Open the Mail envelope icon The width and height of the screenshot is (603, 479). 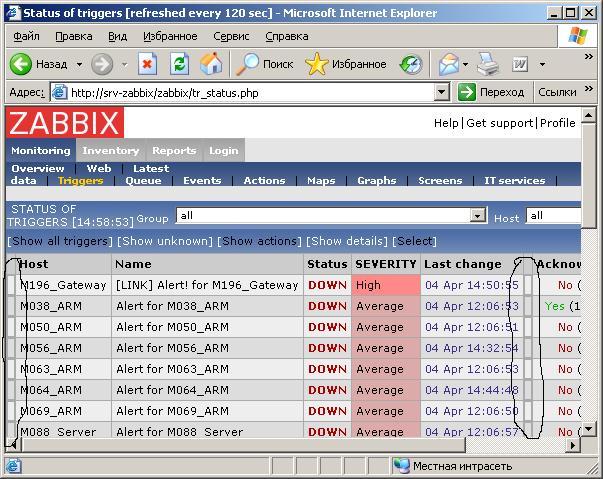tap(449, 64)
